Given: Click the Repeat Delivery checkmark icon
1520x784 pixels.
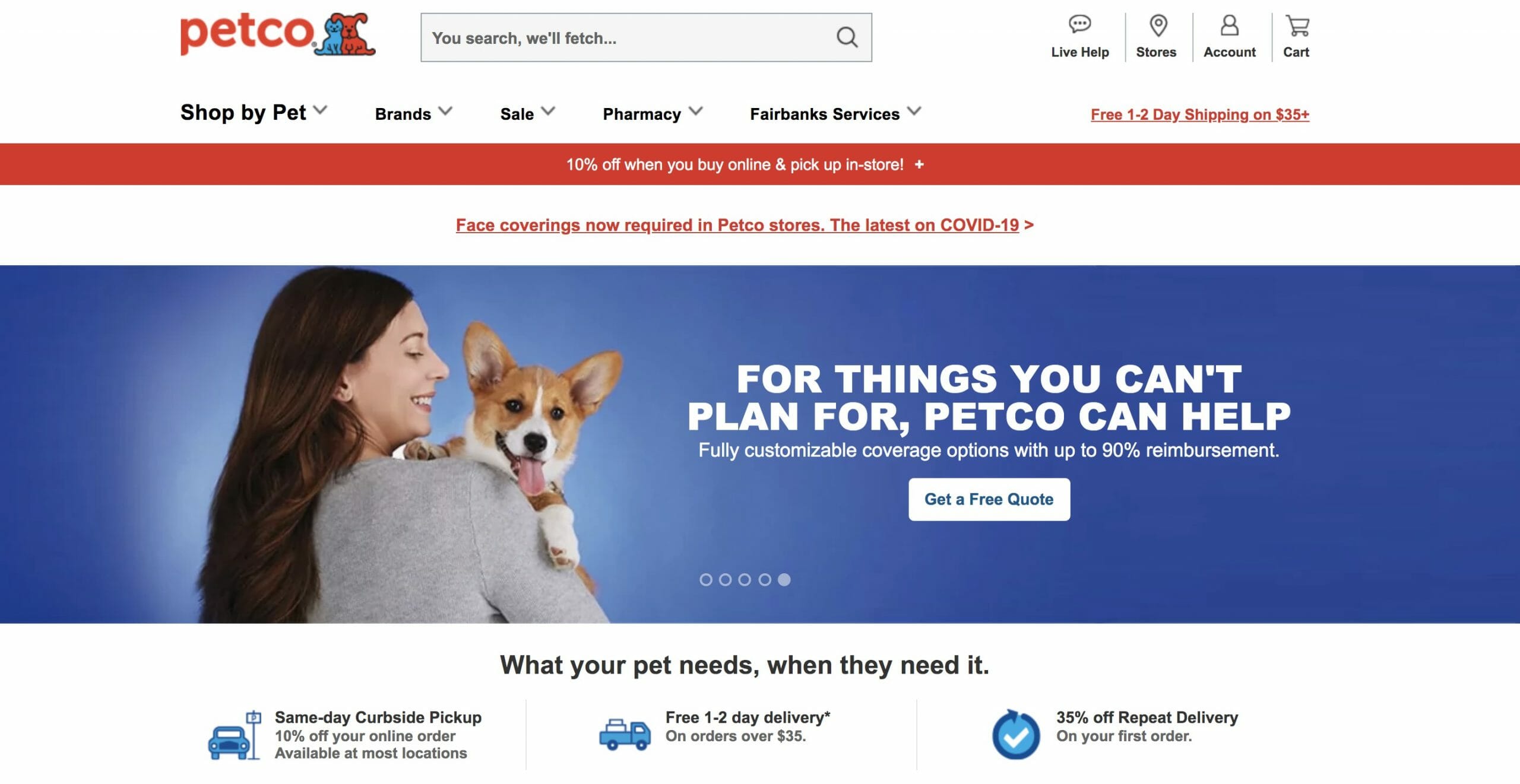Looking at the screenshot, I should pos(1016,735).
